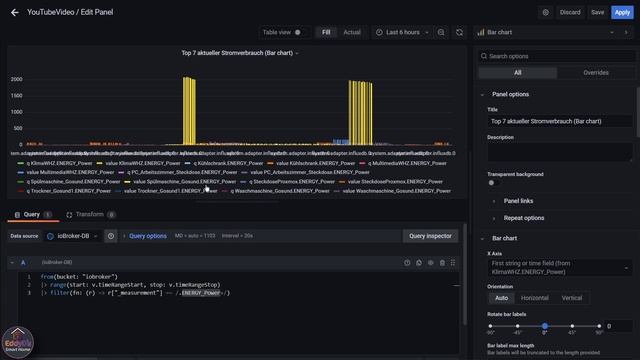This screenshot has height=360, width=640.
Task: Click query editor line 1 from bucket
Action: [79, 277]
